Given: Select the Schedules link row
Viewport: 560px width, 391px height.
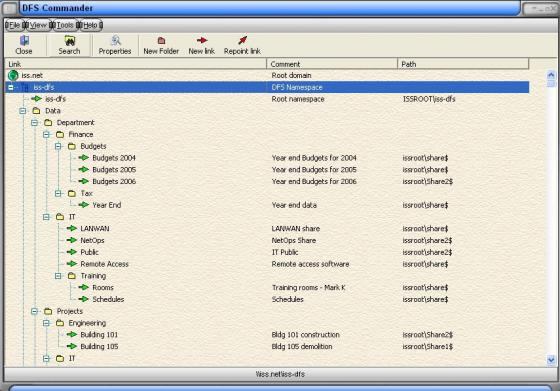Looking at the screenshot, I should click(108, 299).
